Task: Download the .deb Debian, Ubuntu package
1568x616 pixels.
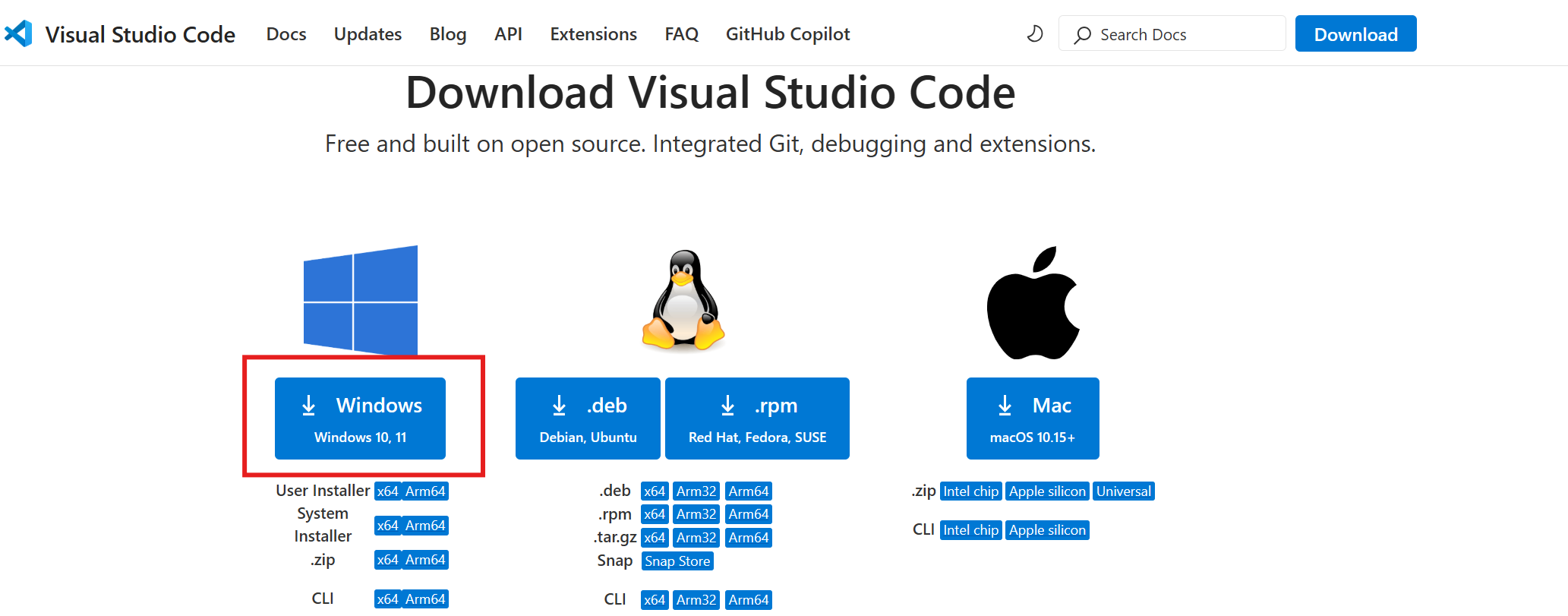Action: [588, 419]
